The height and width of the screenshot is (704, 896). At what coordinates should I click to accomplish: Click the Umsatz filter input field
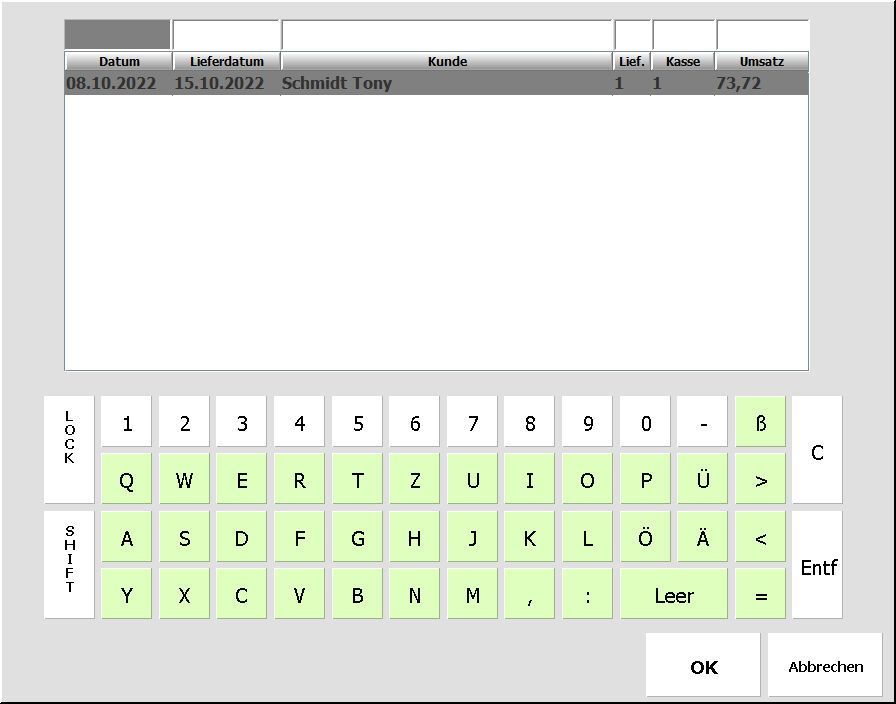(x=762, y=35)
